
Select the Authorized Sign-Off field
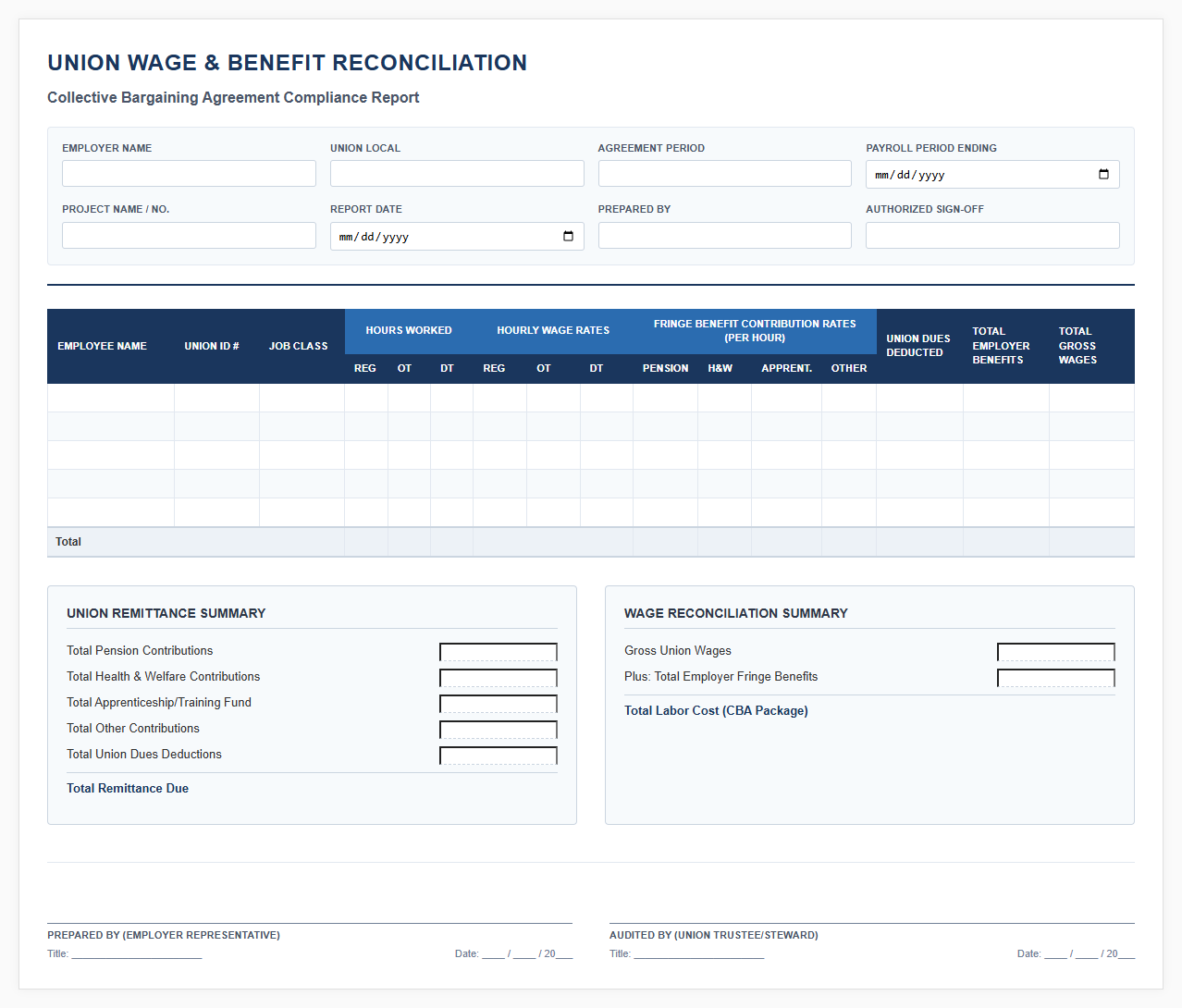coord(992,235)
